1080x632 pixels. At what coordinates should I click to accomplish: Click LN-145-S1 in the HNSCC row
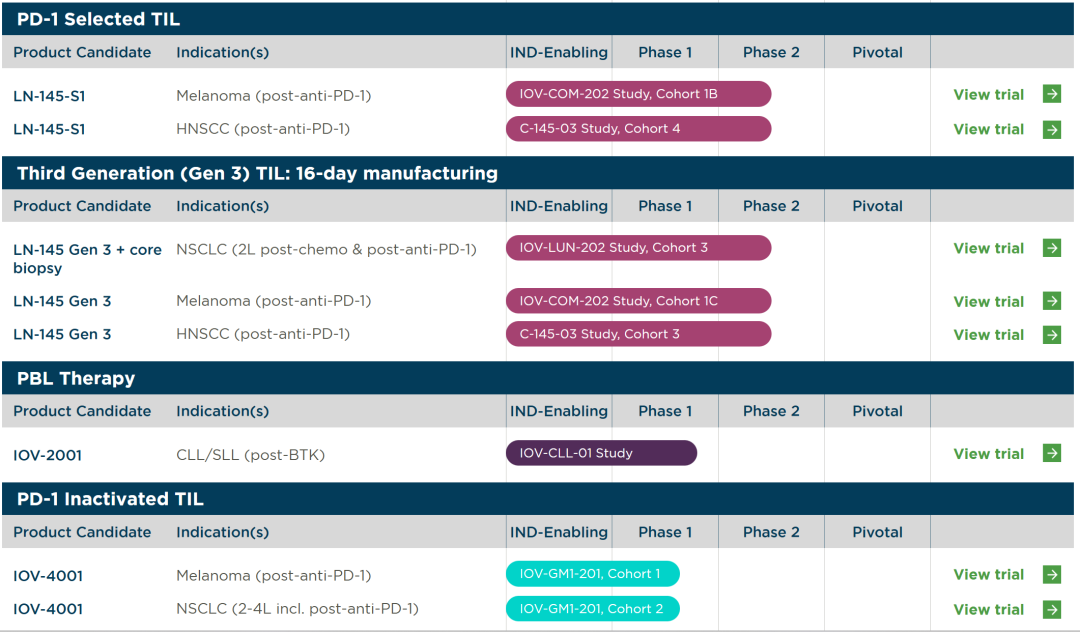coord(49,129)
